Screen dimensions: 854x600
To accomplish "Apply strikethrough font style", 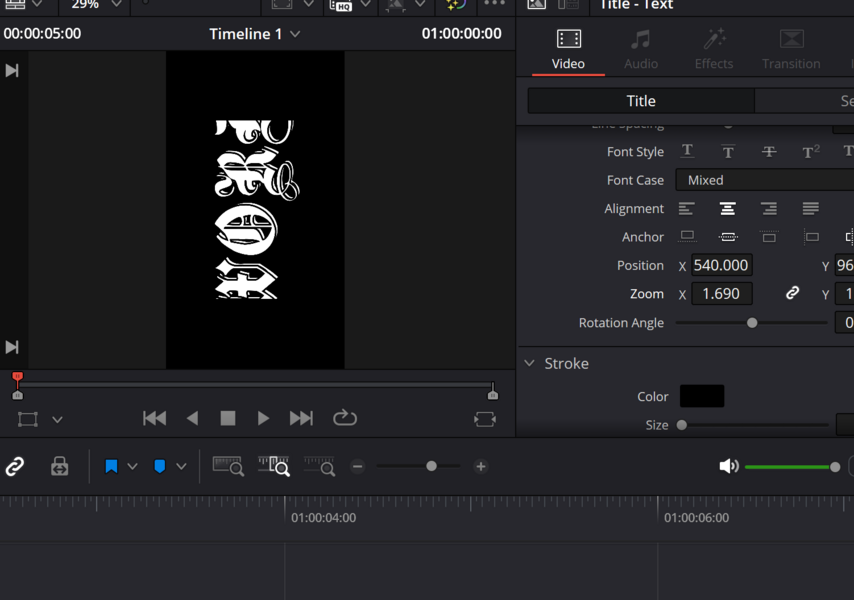I will [769, 152].
